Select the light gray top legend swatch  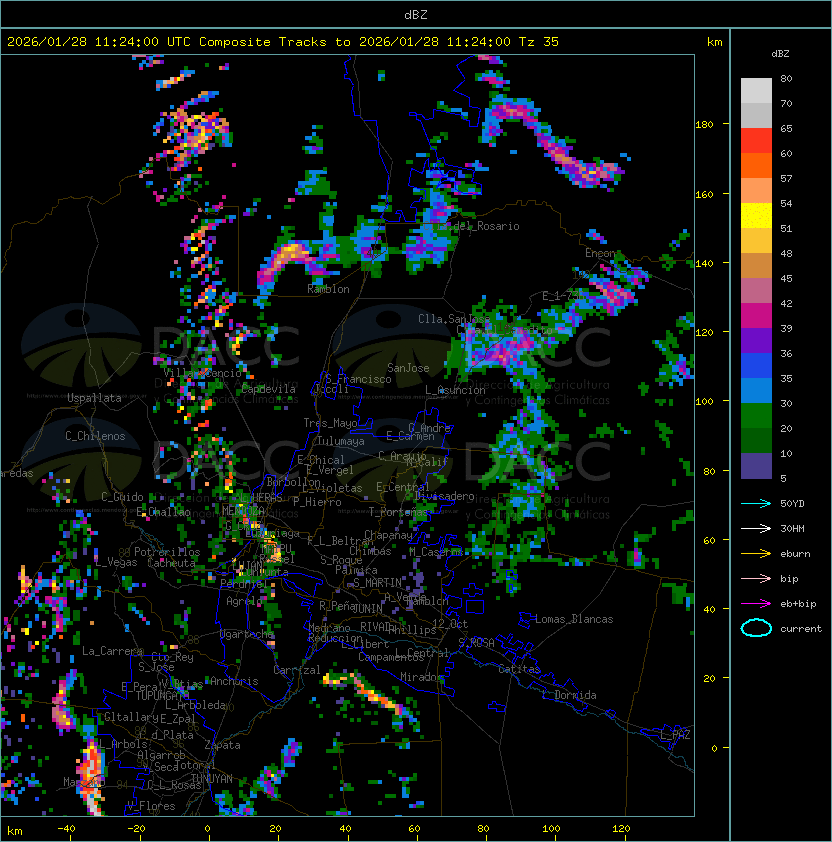(x=756, y=90)
